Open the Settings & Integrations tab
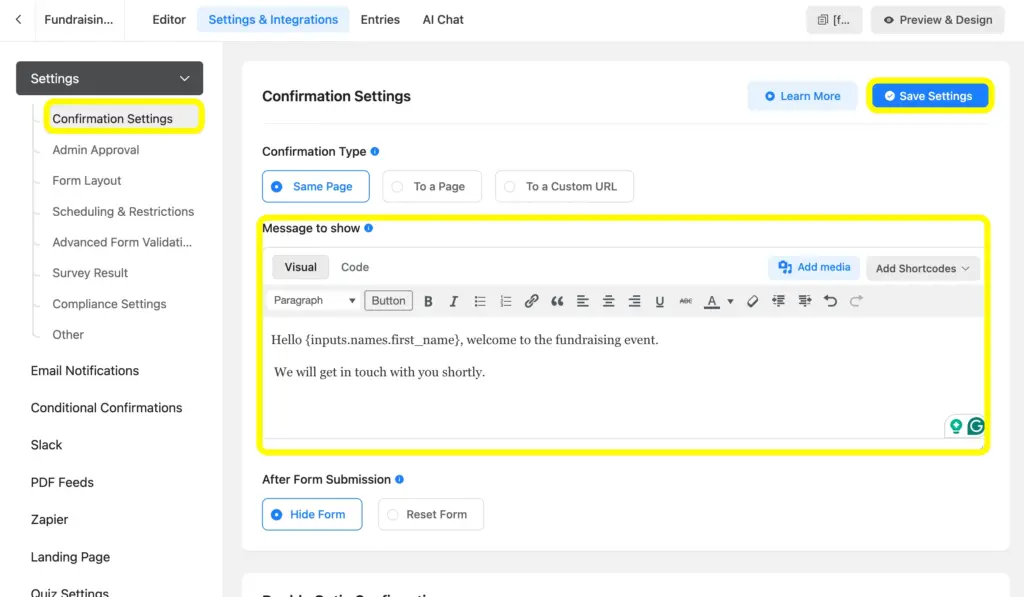The height and width of the screenshot is (597, 1024). pos(273,20)
